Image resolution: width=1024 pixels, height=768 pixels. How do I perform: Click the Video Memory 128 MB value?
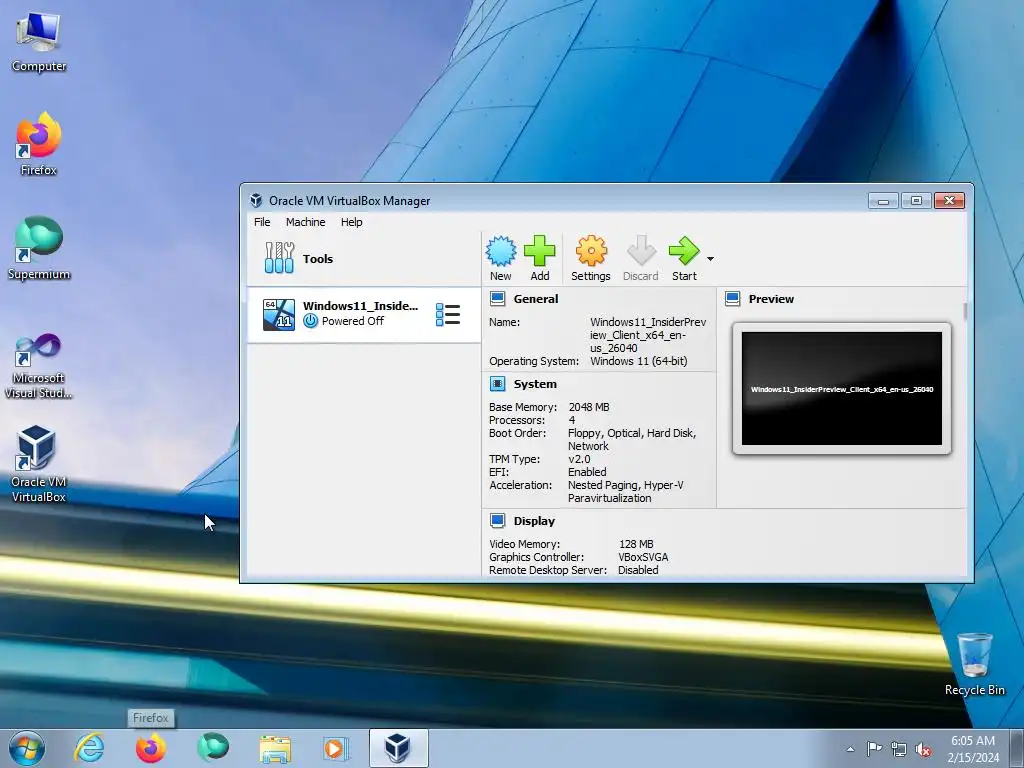(636, 544)
